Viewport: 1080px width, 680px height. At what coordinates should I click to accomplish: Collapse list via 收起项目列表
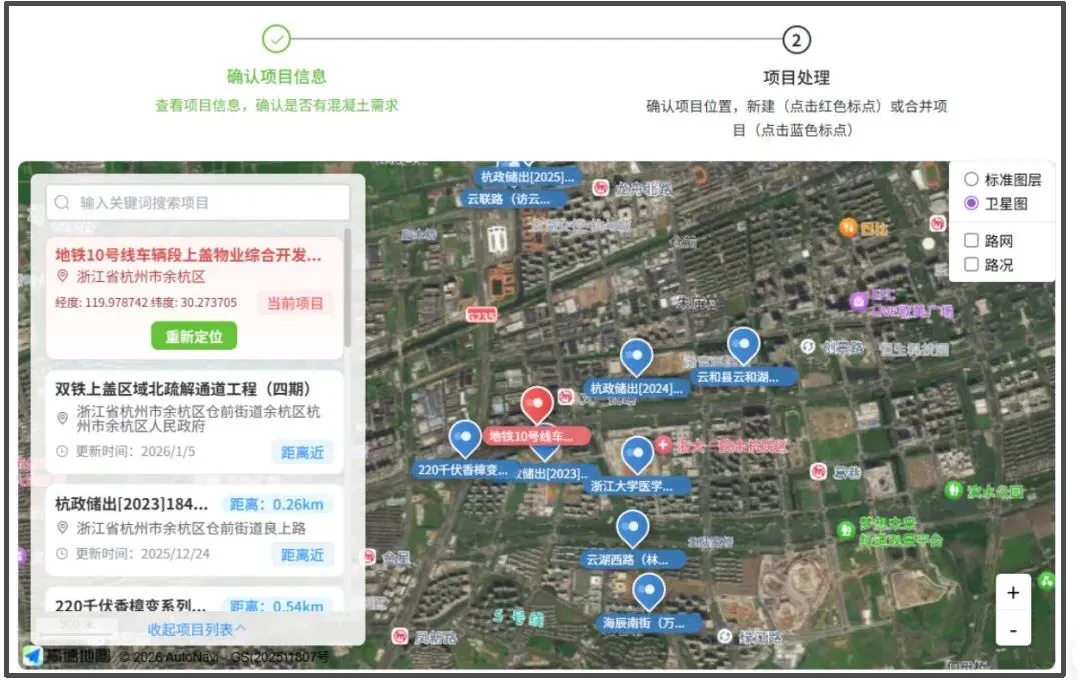[196, 629]
